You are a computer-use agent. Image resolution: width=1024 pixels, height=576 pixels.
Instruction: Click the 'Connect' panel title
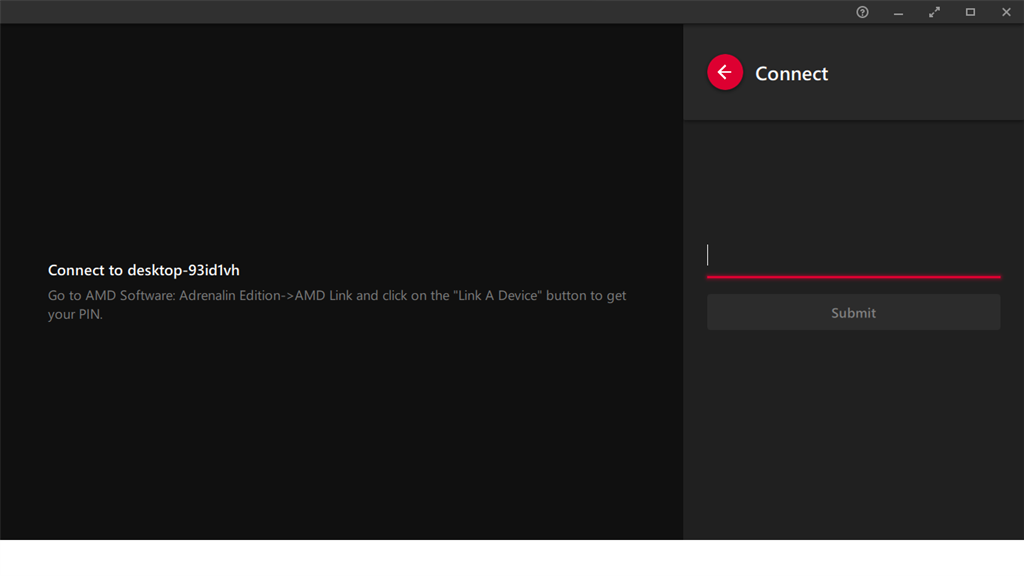click(x=792, y=74)
